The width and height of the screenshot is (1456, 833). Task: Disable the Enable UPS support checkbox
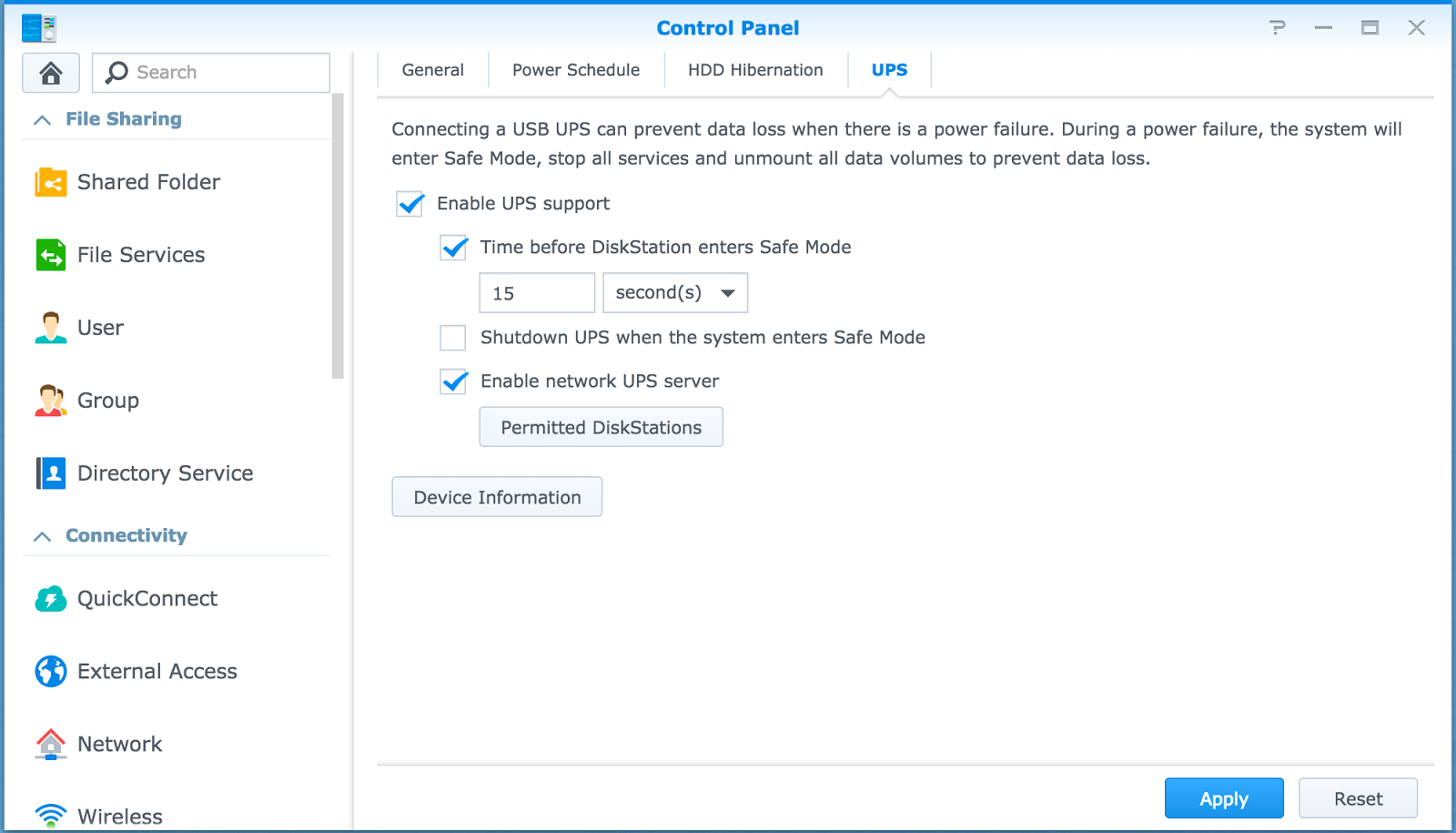coord(410,204)
